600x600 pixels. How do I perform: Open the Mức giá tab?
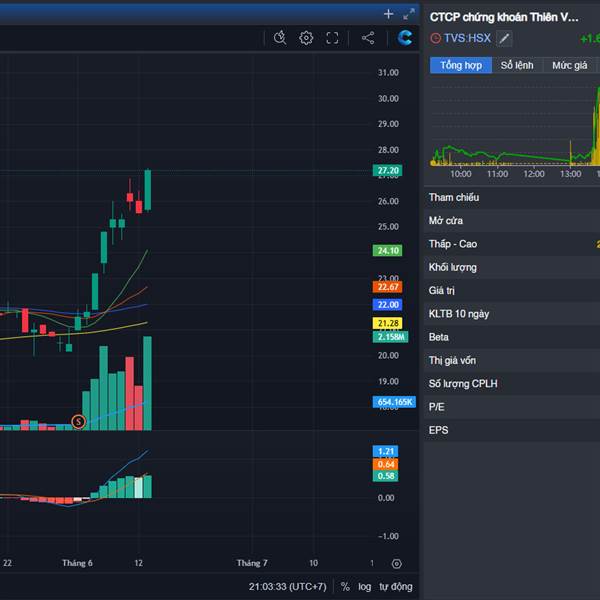pyautogui.click(x=569, y=65)
